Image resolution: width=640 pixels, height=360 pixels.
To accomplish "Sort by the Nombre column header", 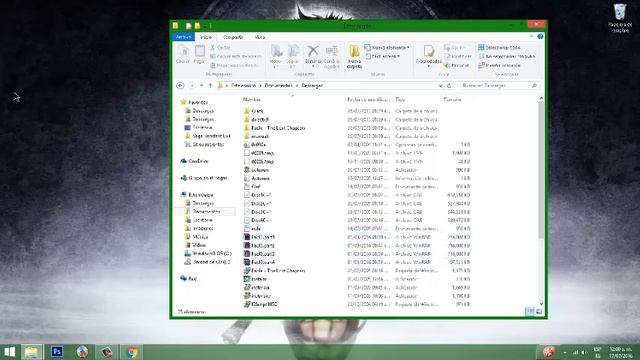I will [252, 100].
